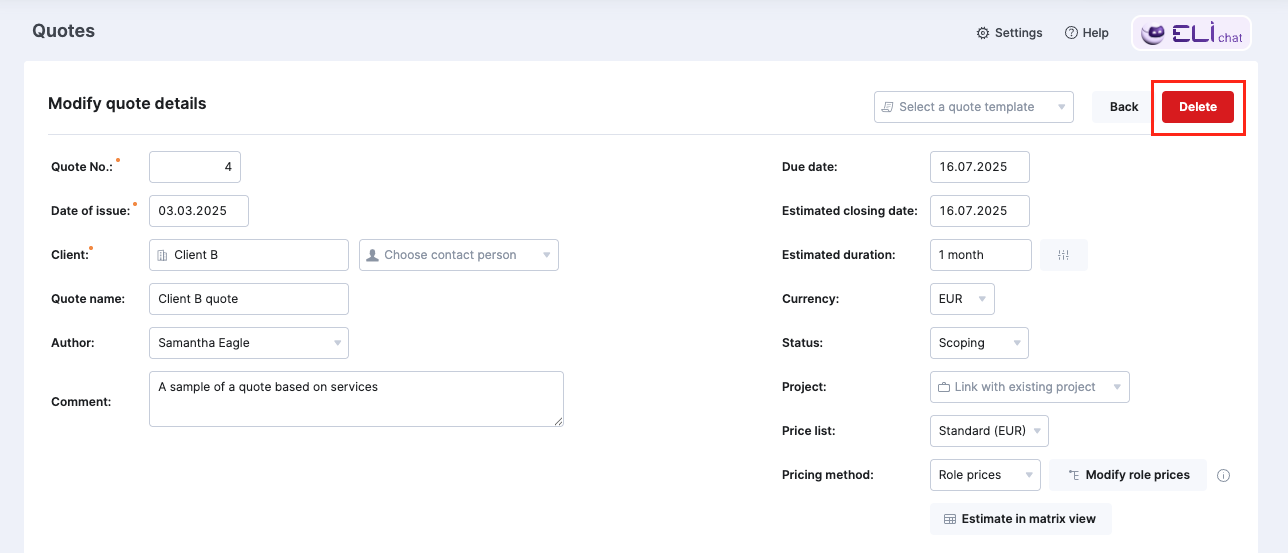Screen dimensions: 1288x553
Task: Click the briefcase icon in Project field
Action: coord(944,387)
